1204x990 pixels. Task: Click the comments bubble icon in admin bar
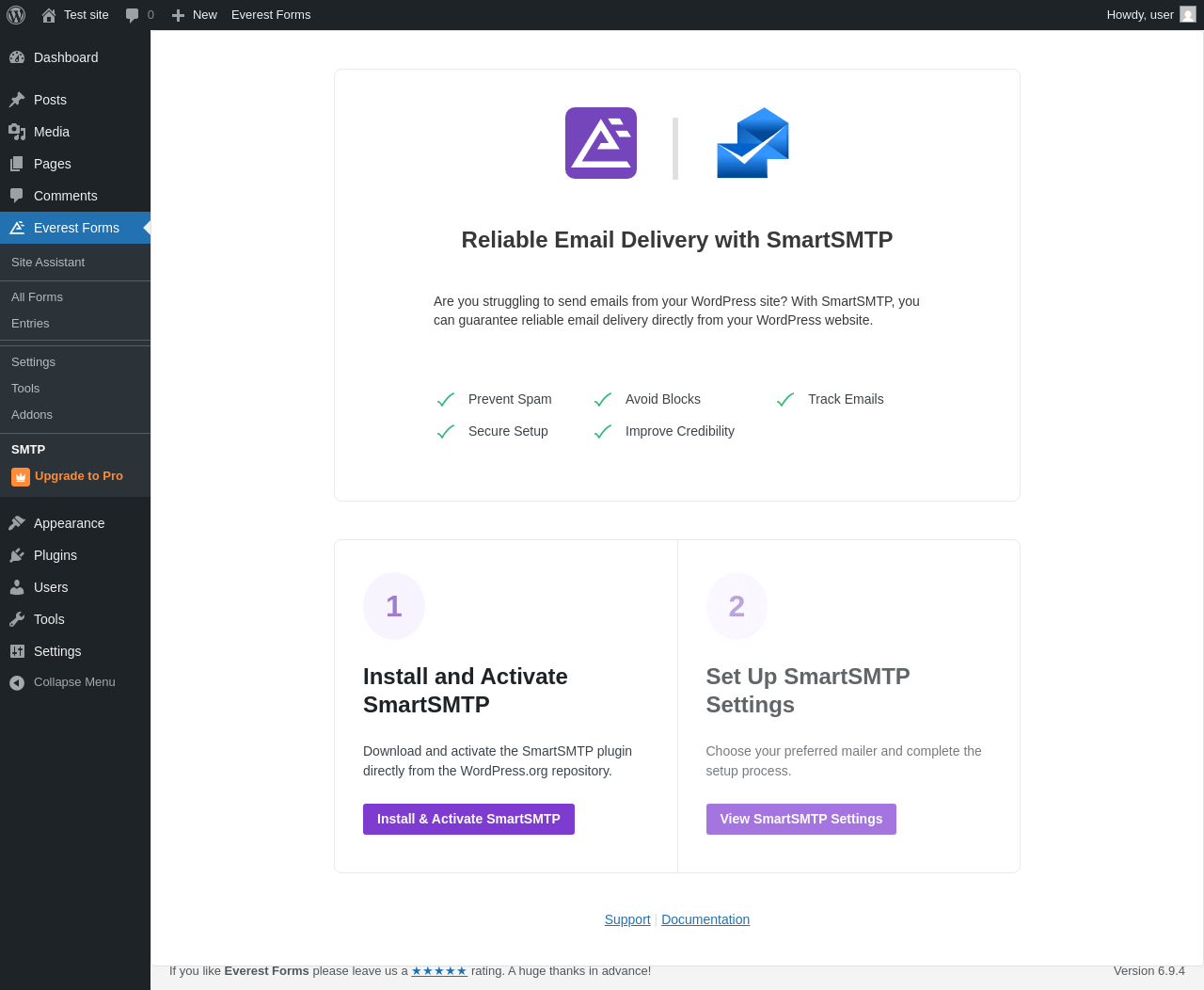(x=133, y=15)
